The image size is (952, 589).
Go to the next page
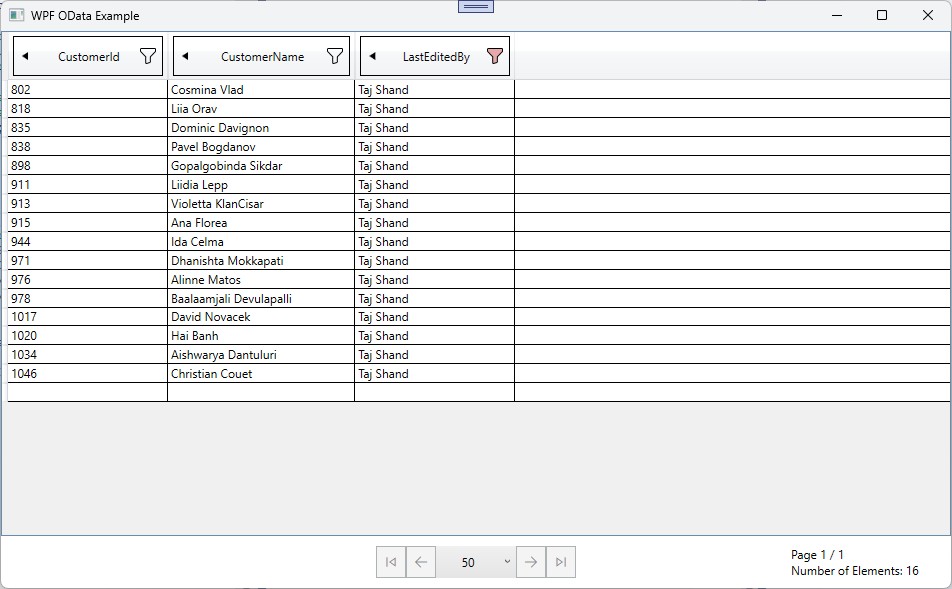tap(531, 562)
